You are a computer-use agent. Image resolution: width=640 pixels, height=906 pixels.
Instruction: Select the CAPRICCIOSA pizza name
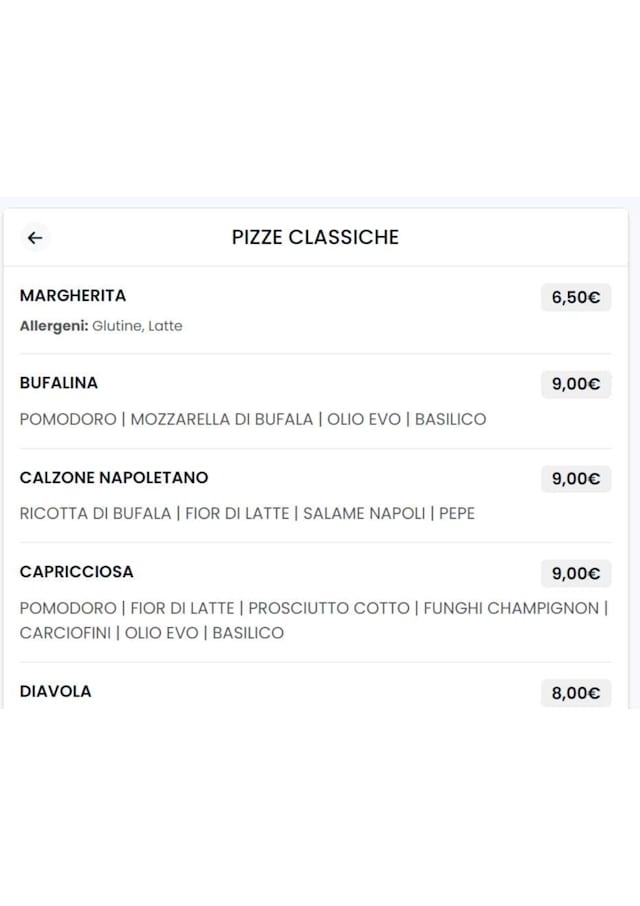[x=77, y=572]
